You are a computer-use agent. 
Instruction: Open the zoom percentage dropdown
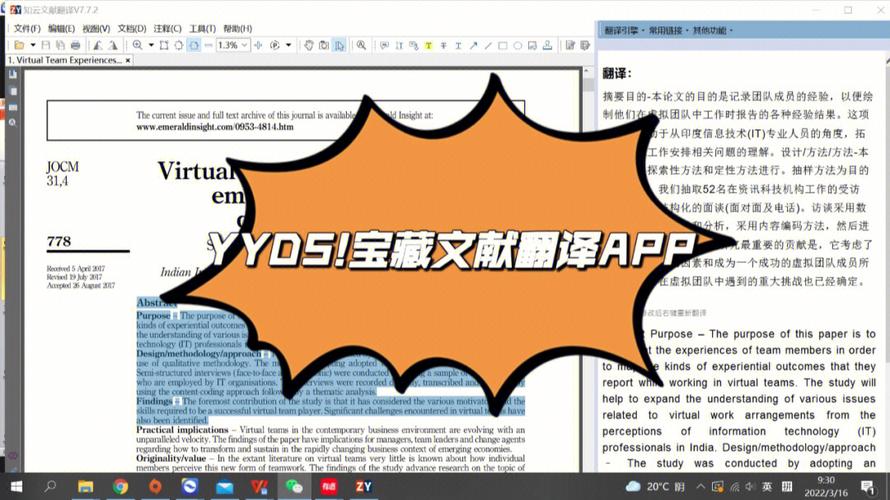(x=245, y=45)
